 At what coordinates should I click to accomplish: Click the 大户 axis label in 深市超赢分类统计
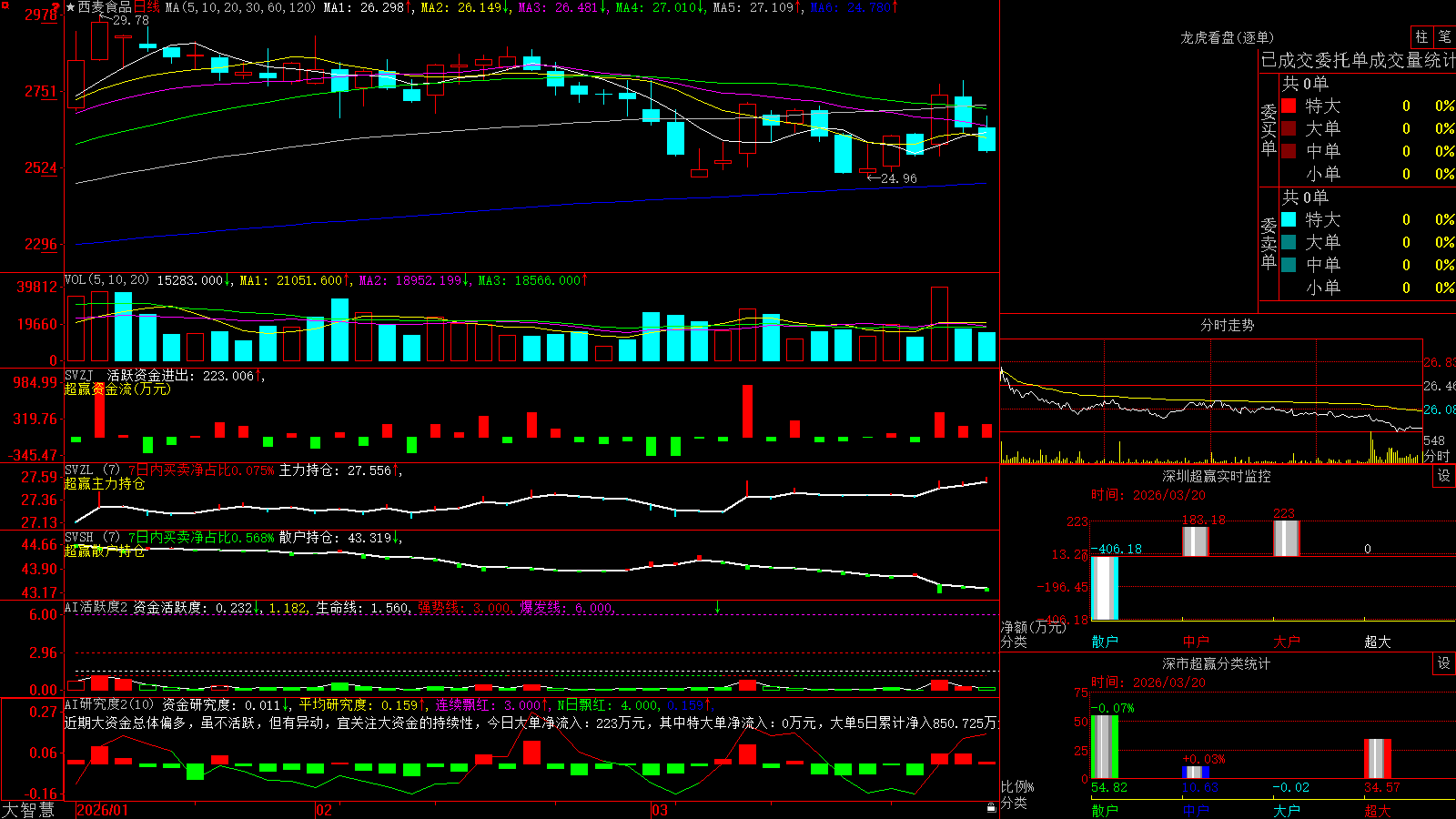(1287, 811)
